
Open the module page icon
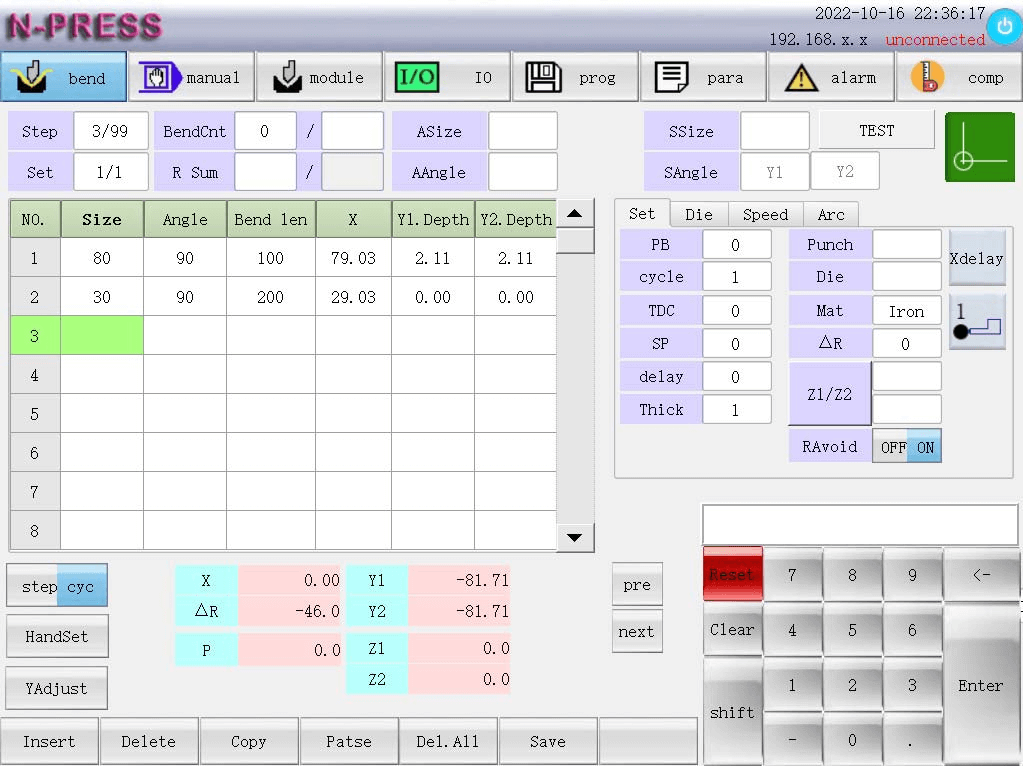coord(287,77)
